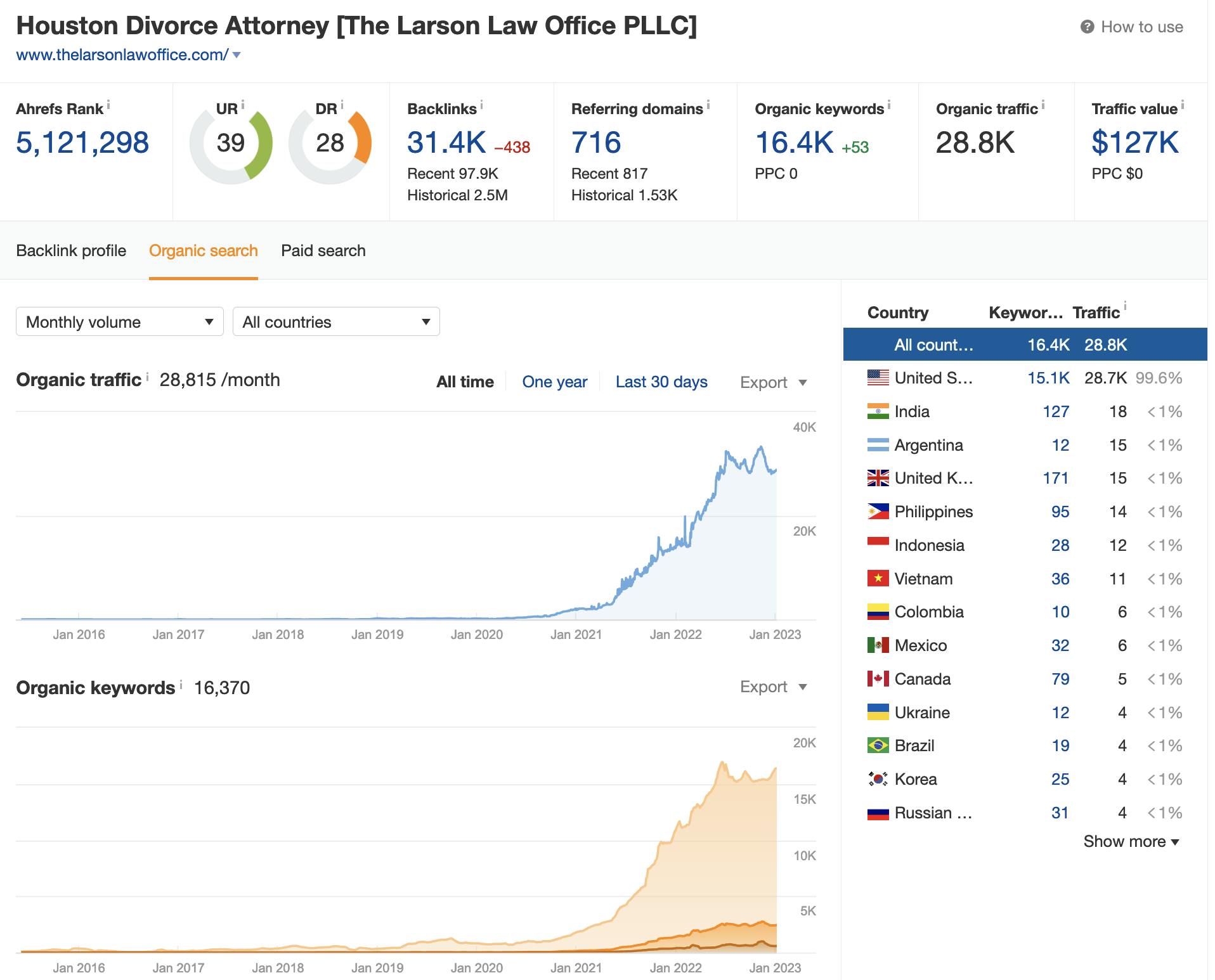
Task: Select the All time chart range
Action: tap(465, 382)
